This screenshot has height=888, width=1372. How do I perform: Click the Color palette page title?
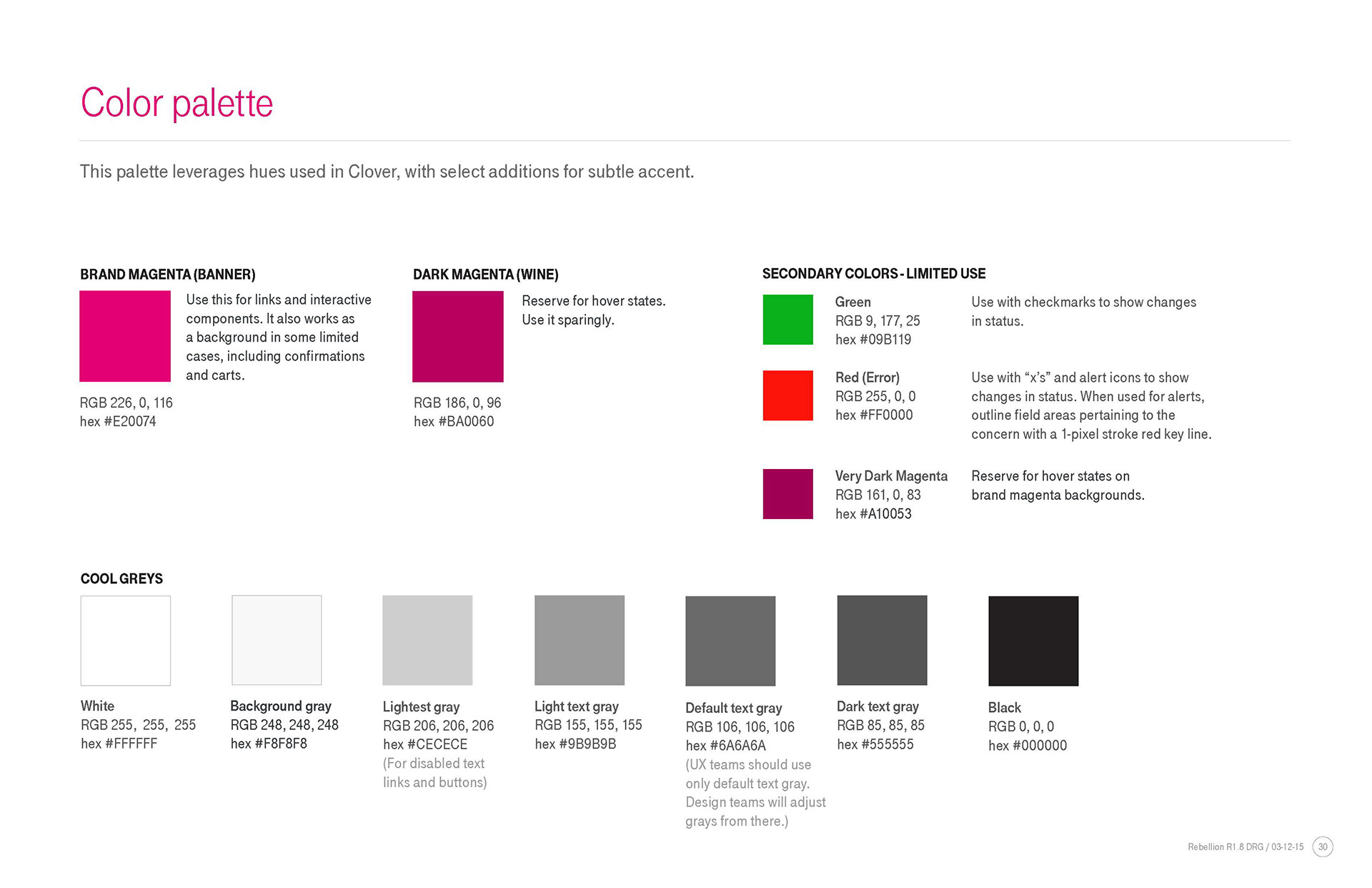(x=177, y=103)
